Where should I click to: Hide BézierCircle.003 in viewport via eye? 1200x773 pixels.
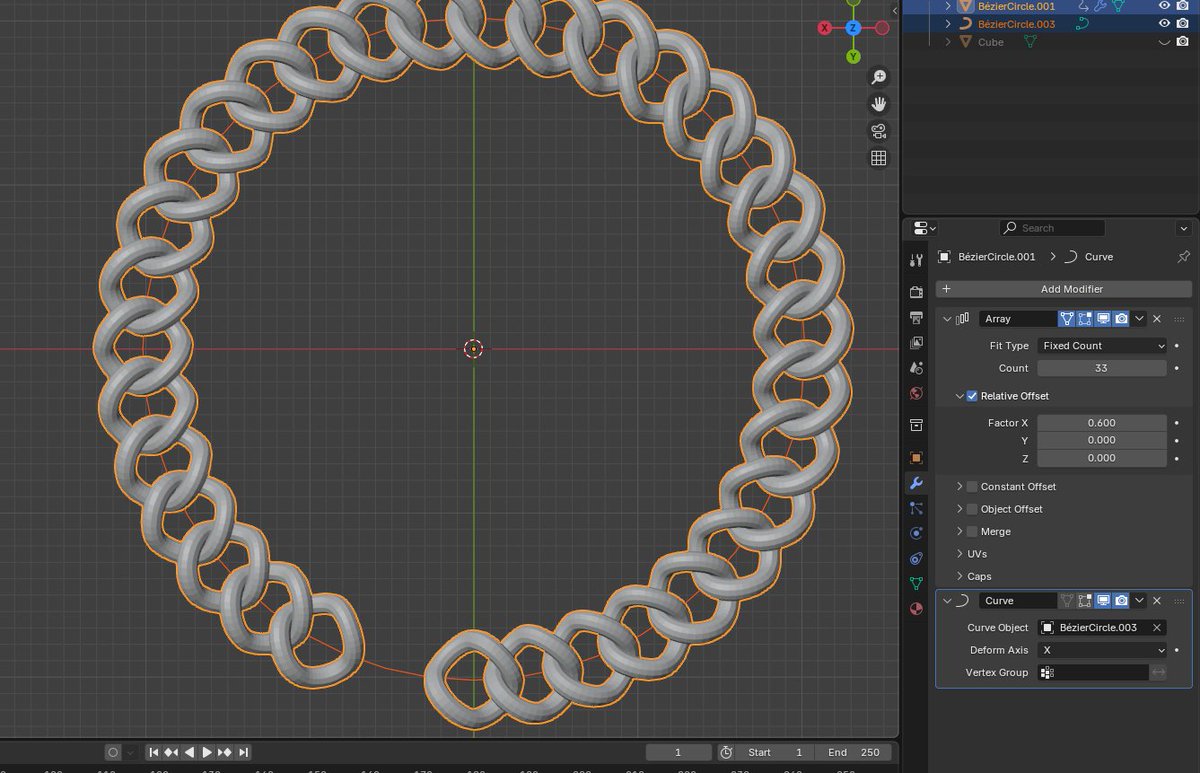pyautogui.click(x=1164, y=24)
